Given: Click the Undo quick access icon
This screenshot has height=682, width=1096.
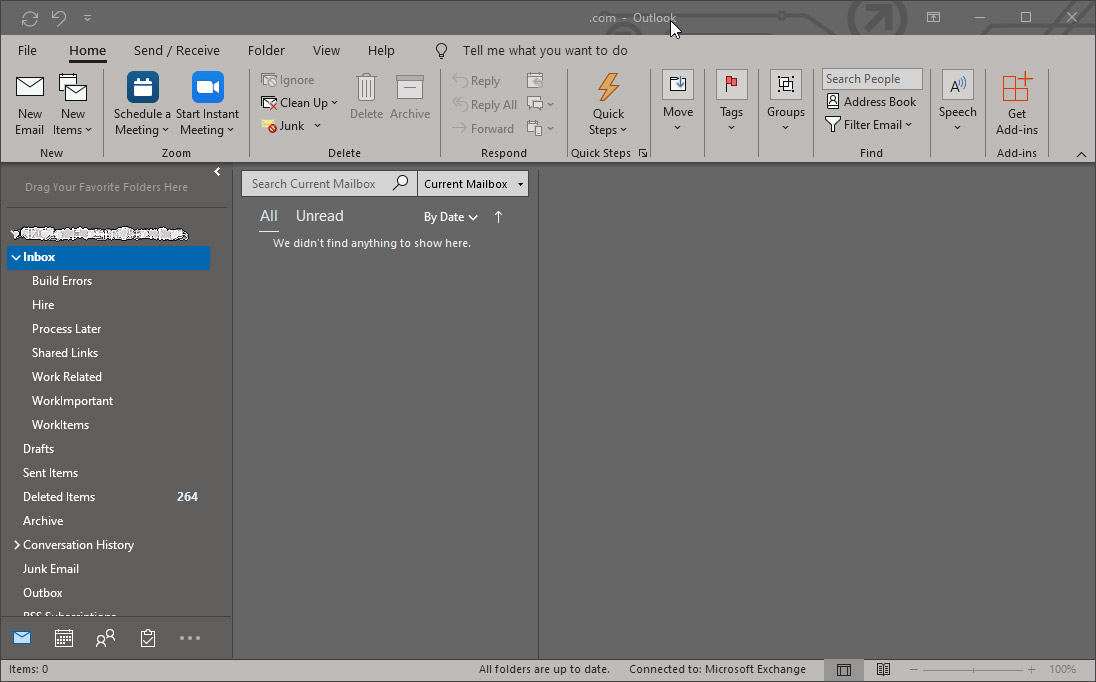Looking at the screenshot, I should point(59,18).
